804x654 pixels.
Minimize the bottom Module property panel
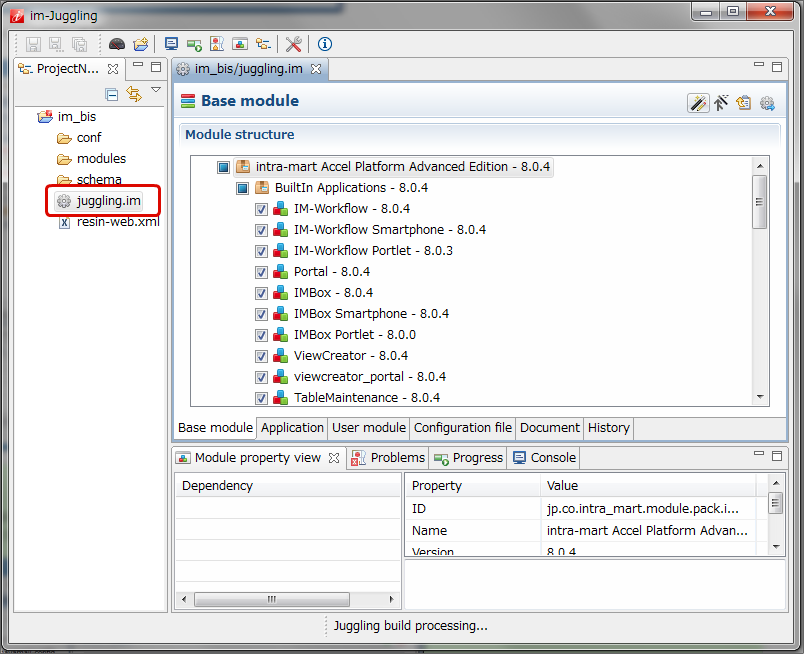point(759,453)
